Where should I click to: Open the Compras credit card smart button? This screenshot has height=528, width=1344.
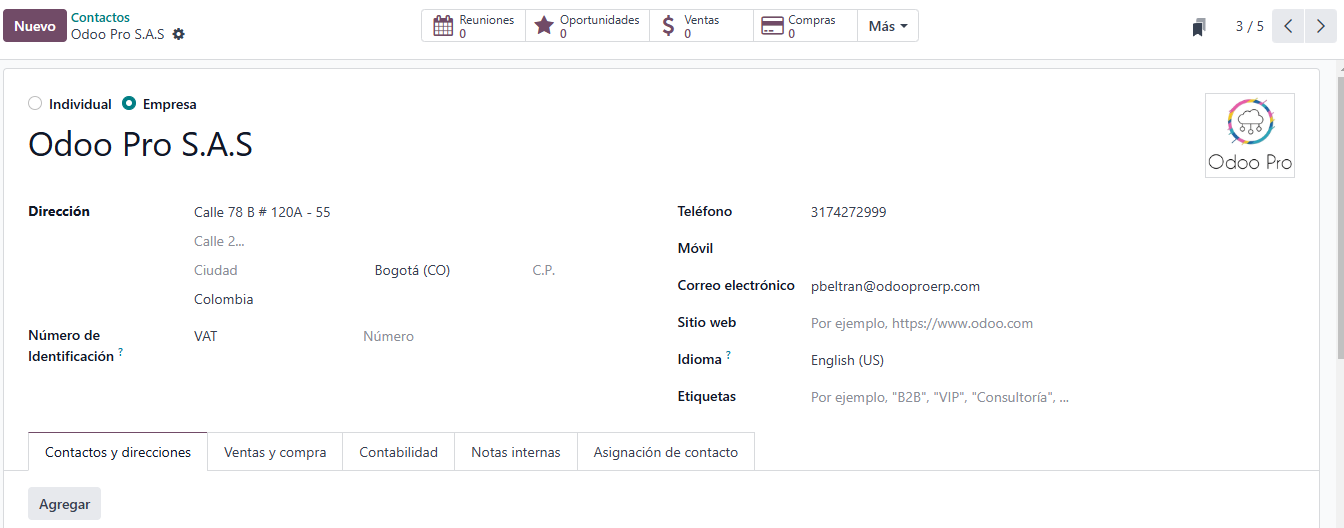coord(805,26)
